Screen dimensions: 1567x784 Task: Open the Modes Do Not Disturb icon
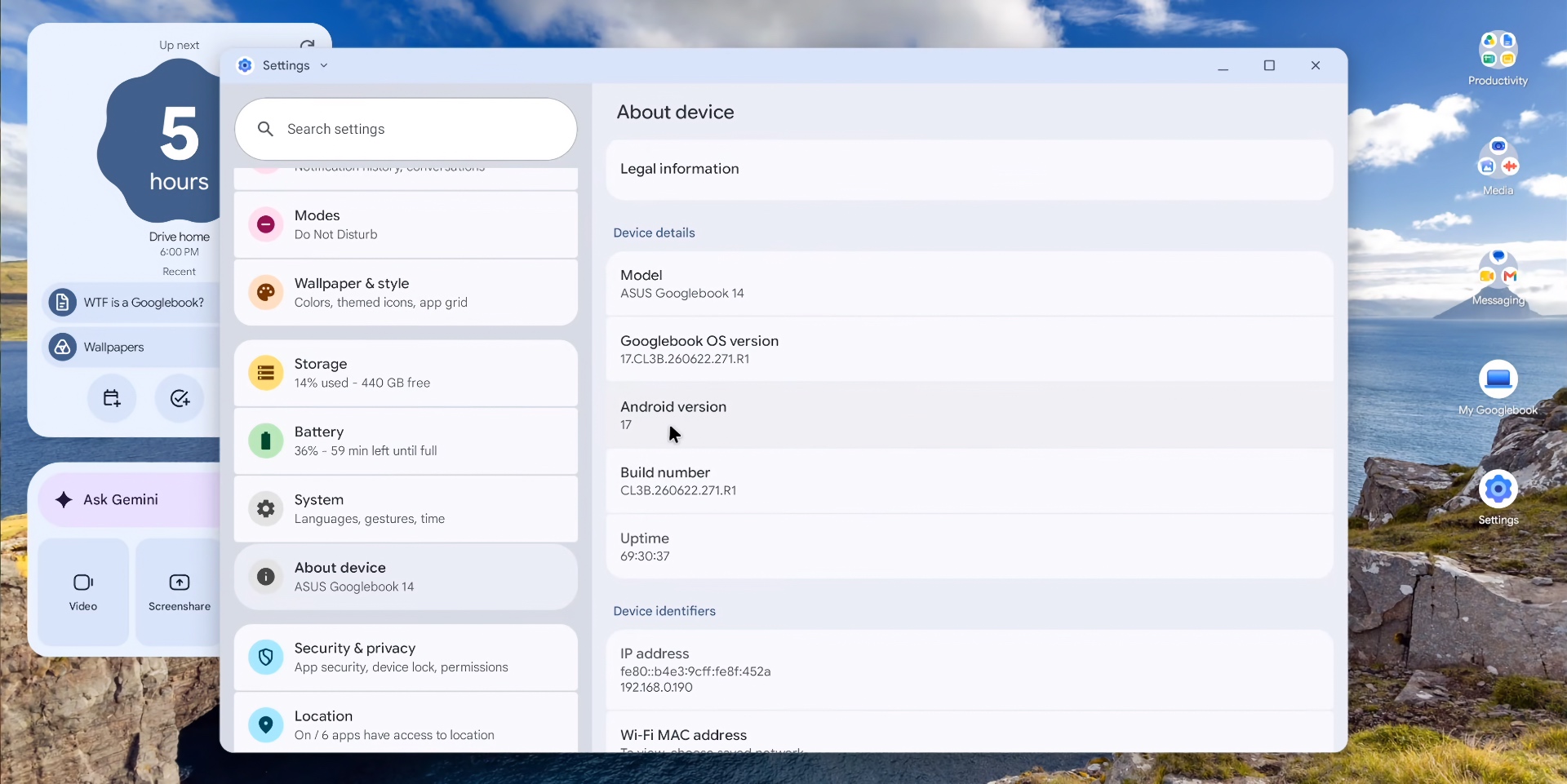pyautogui.click(x=265, y=224)
